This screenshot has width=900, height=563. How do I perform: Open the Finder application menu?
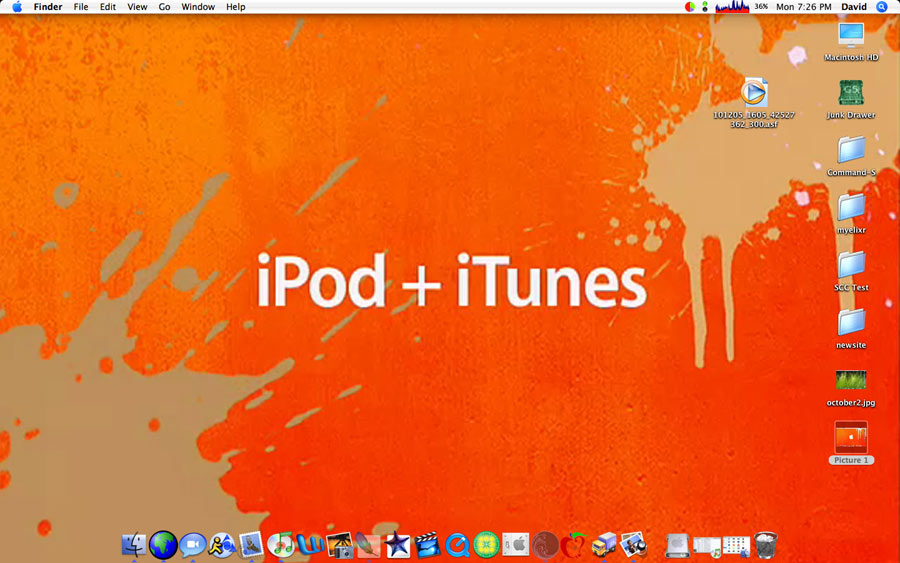(48, 7)
